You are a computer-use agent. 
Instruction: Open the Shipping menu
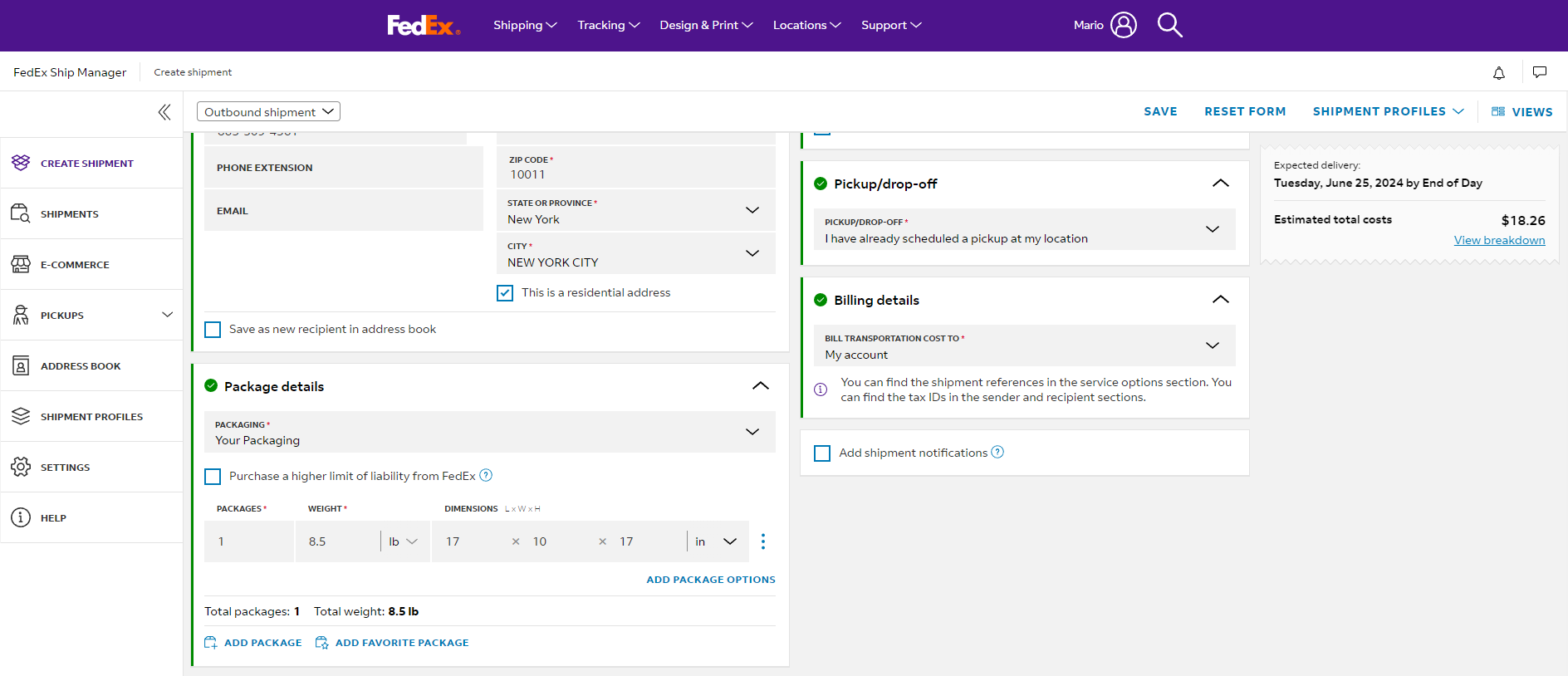(x=525, y=25)
